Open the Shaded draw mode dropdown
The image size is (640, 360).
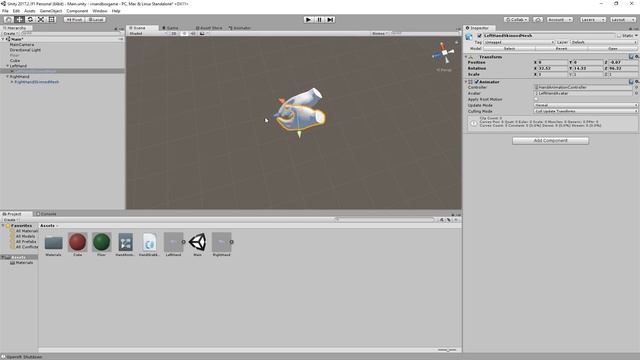[147, 33]
